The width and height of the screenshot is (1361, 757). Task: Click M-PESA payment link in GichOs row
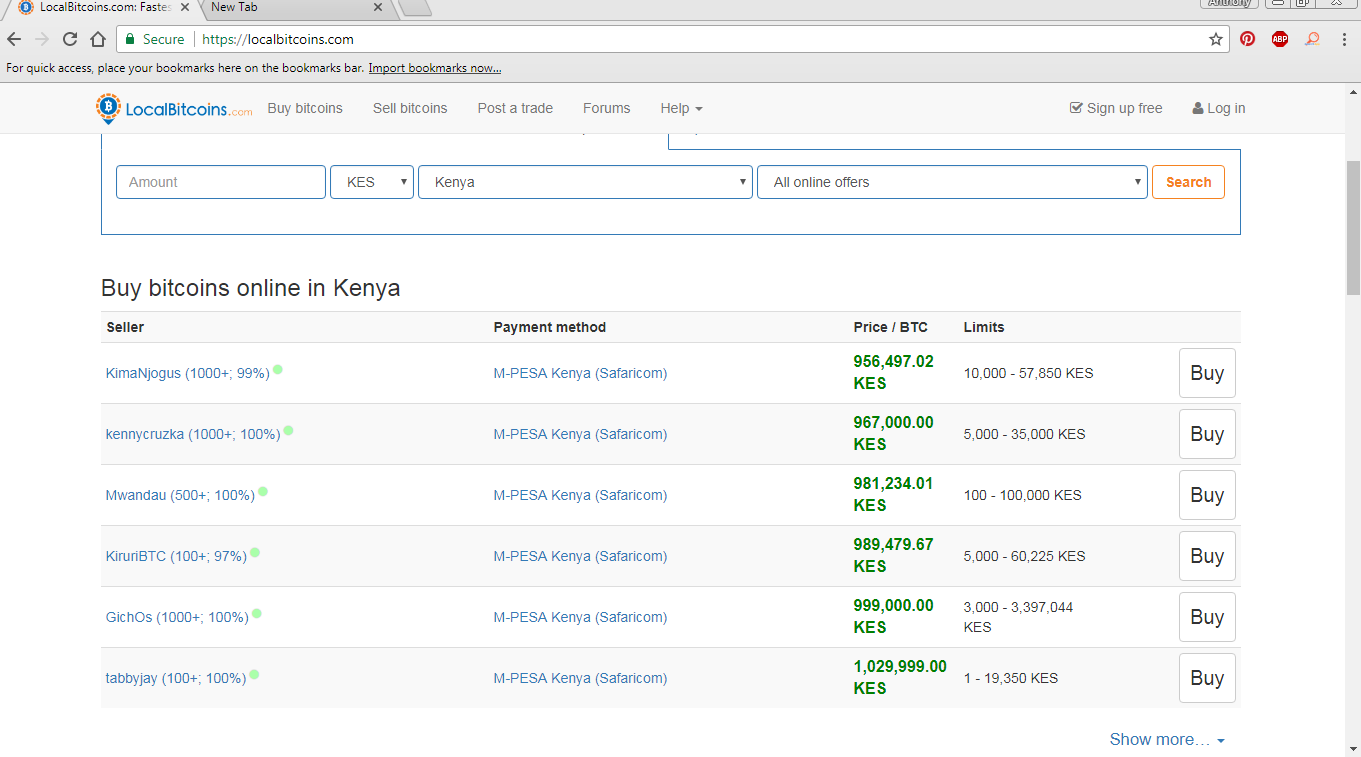tap(580, 617)
